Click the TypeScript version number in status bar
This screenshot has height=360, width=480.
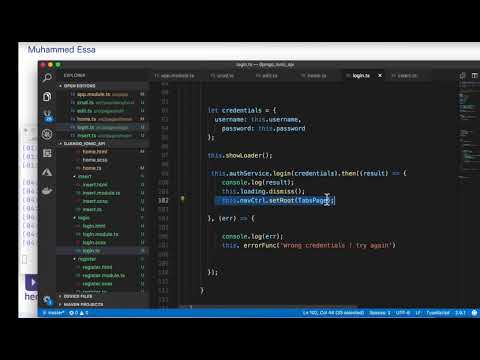pos(460,313)
